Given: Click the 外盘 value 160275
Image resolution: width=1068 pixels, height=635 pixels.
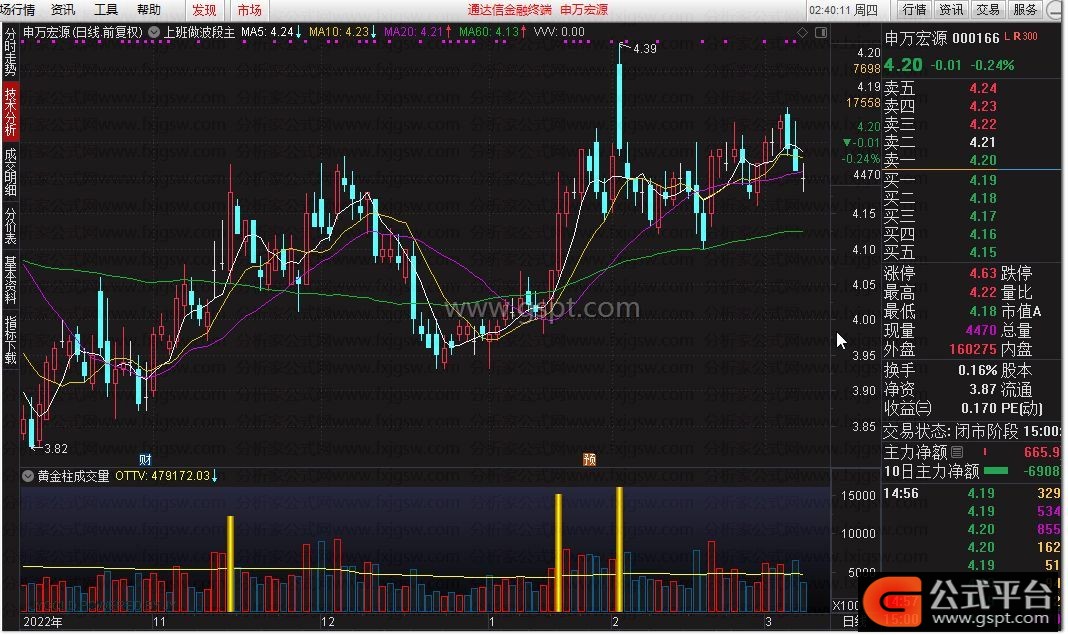Looking at the screenshot, I should [973, 350].
